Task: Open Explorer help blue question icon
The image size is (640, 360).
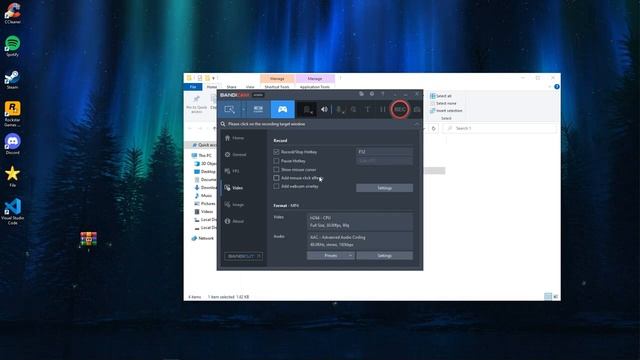Action: point(557,87)
